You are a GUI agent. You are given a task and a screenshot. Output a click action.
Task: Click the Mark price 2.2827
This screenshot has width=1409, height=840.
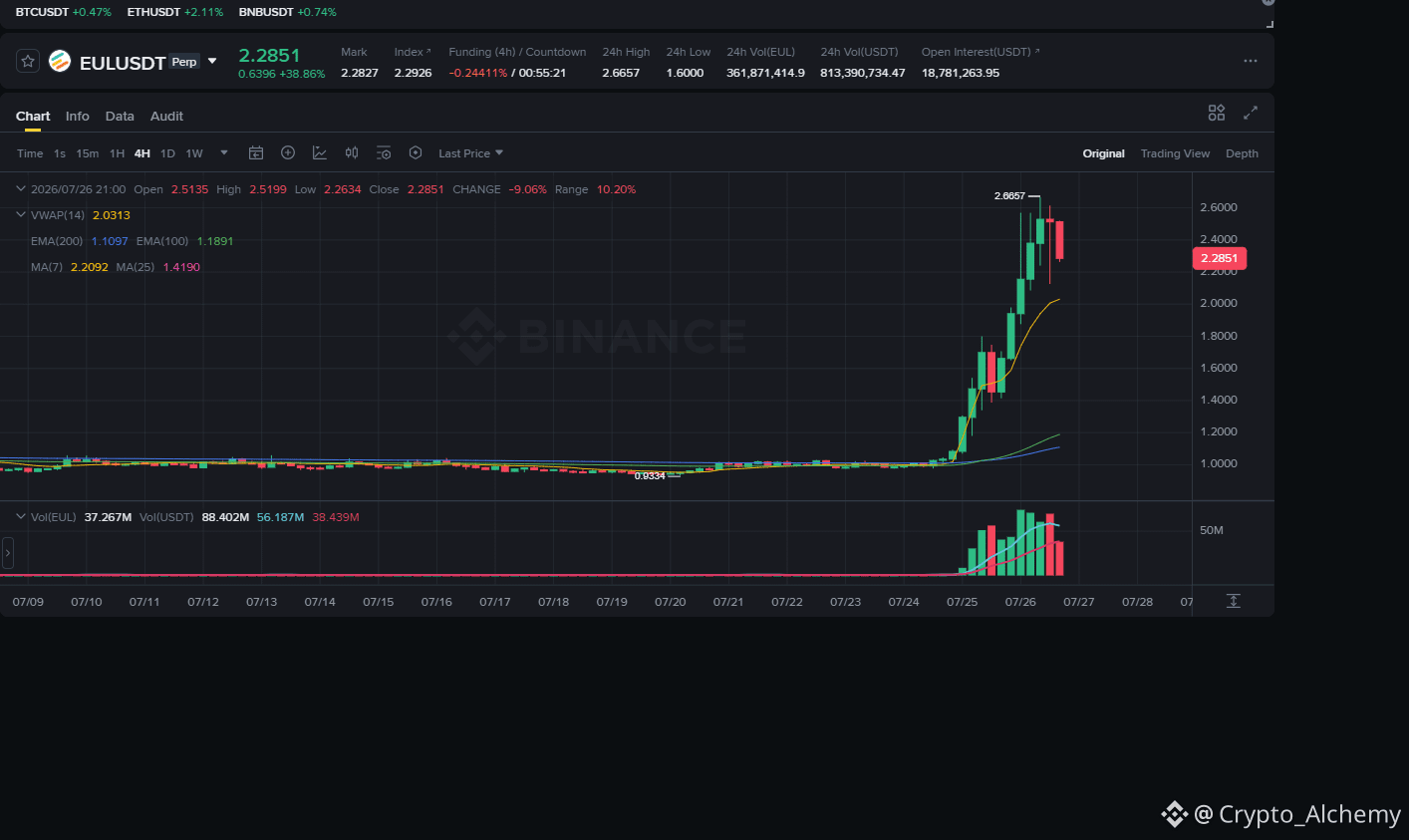pos(360,73)
